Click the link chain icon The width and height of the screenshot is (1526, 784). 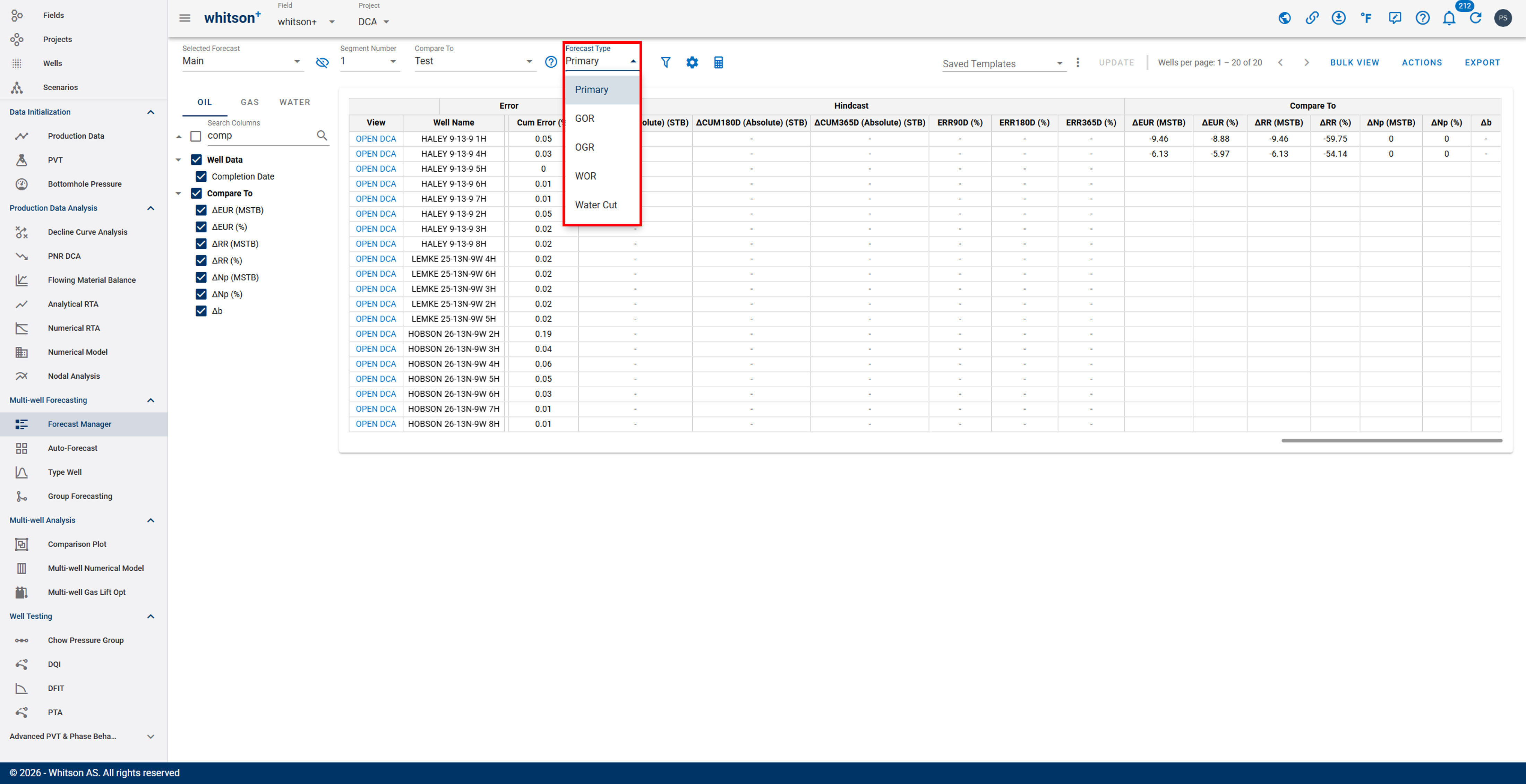click(x=1312, y=18)
